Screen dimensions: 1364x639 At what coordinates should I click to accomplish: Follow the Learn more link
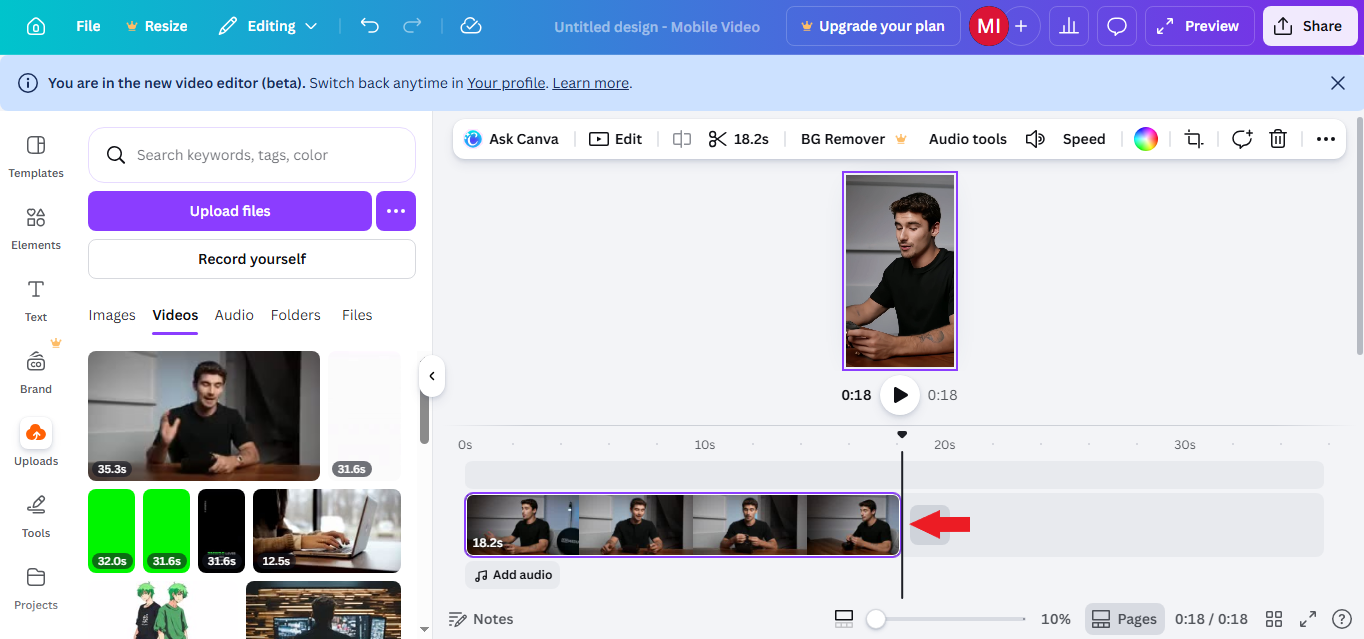590,83
